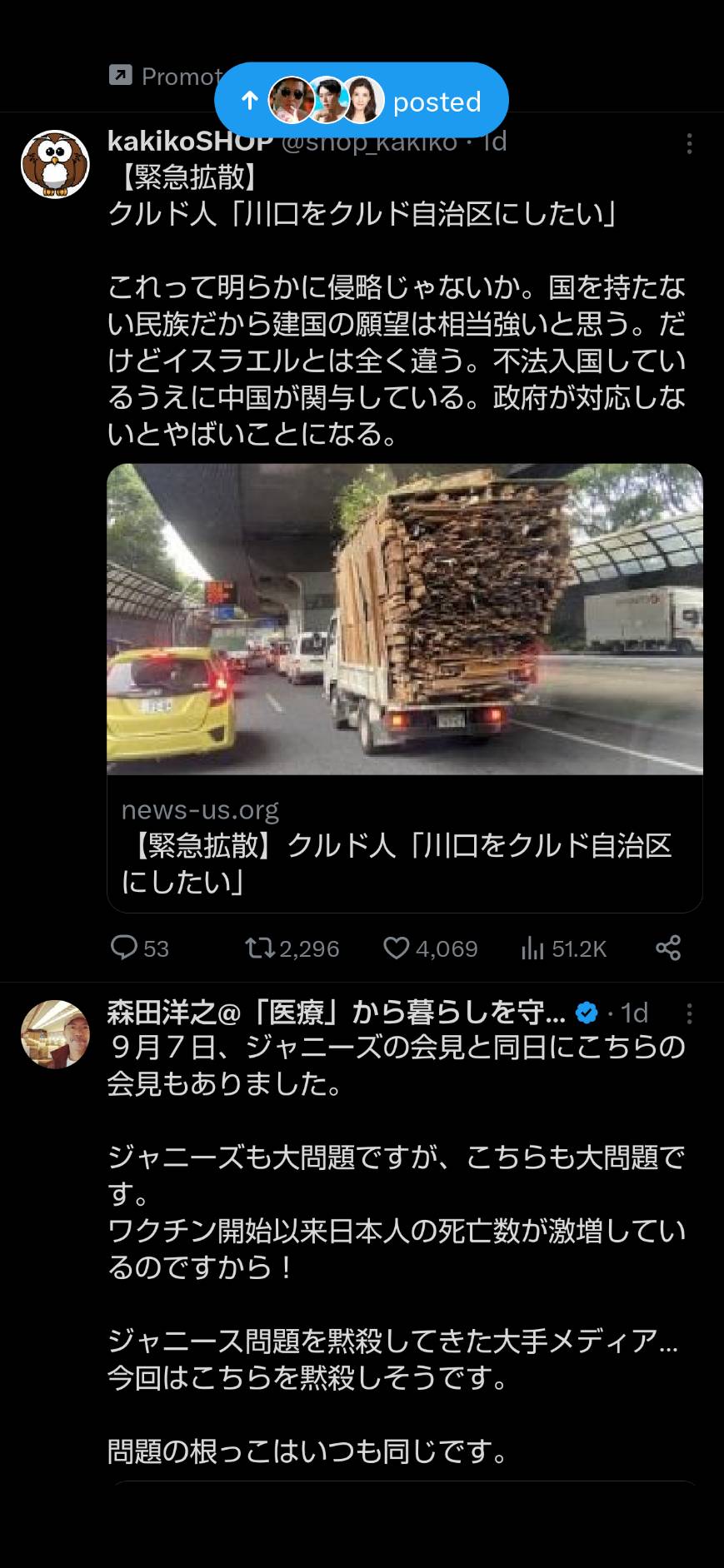View analytics icon showing 51.2K views
Screen dimensions: 724x1568
point(532,948)
